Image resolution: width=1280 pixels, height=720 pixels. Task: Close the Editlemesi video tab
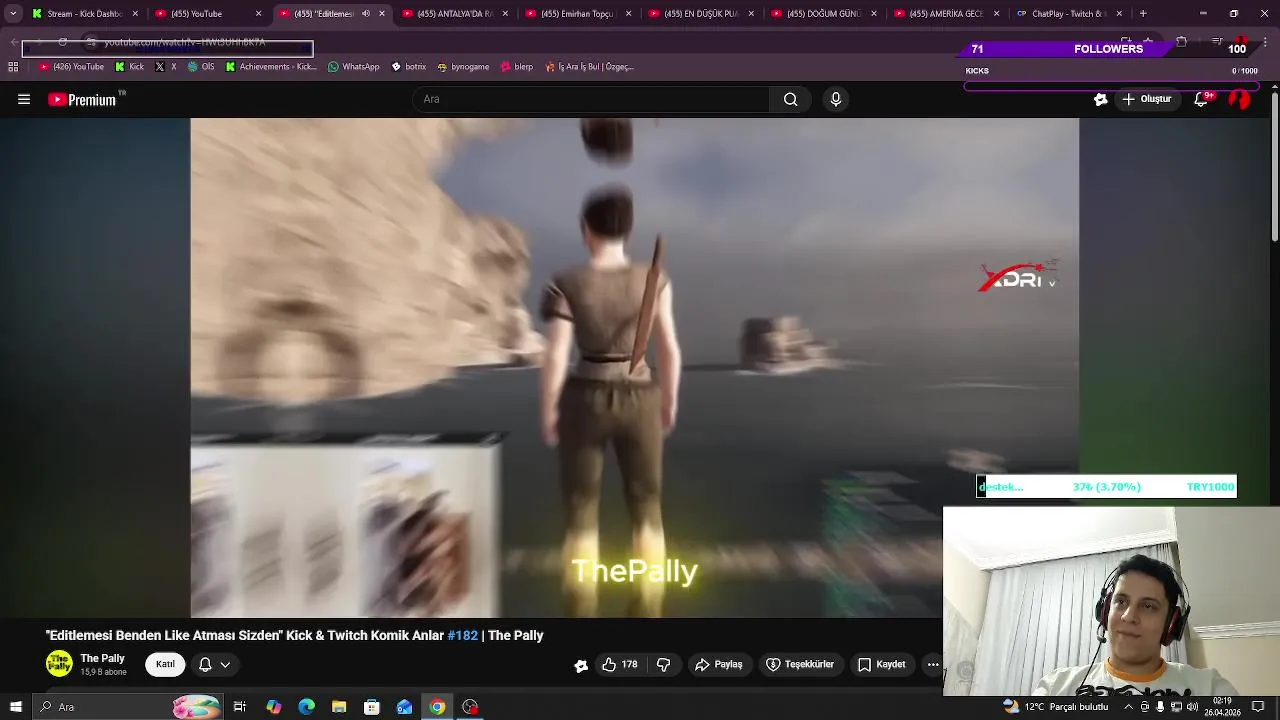point(381,14)
